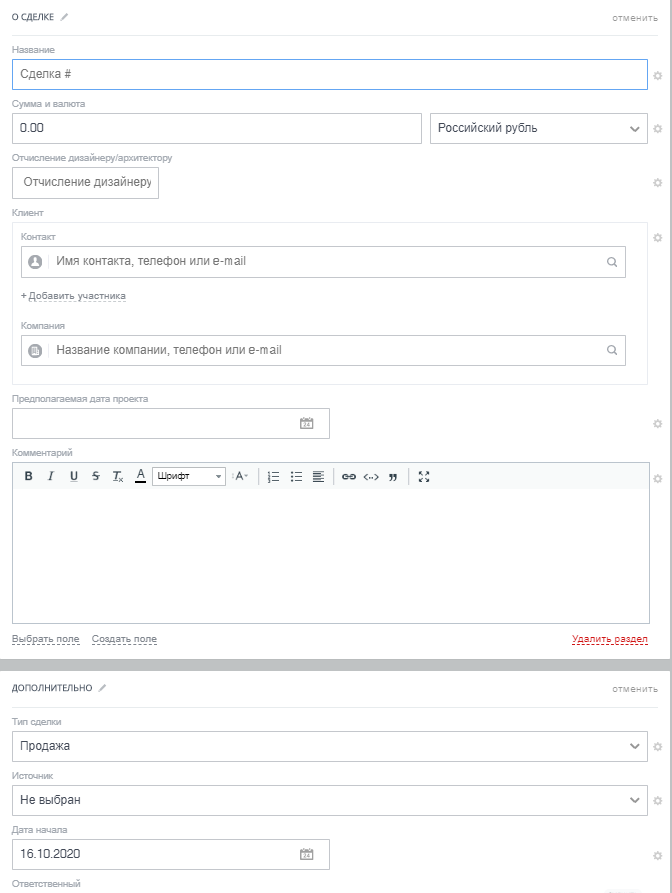
Task: Insert a bulleted list
Action: [296, 477]
